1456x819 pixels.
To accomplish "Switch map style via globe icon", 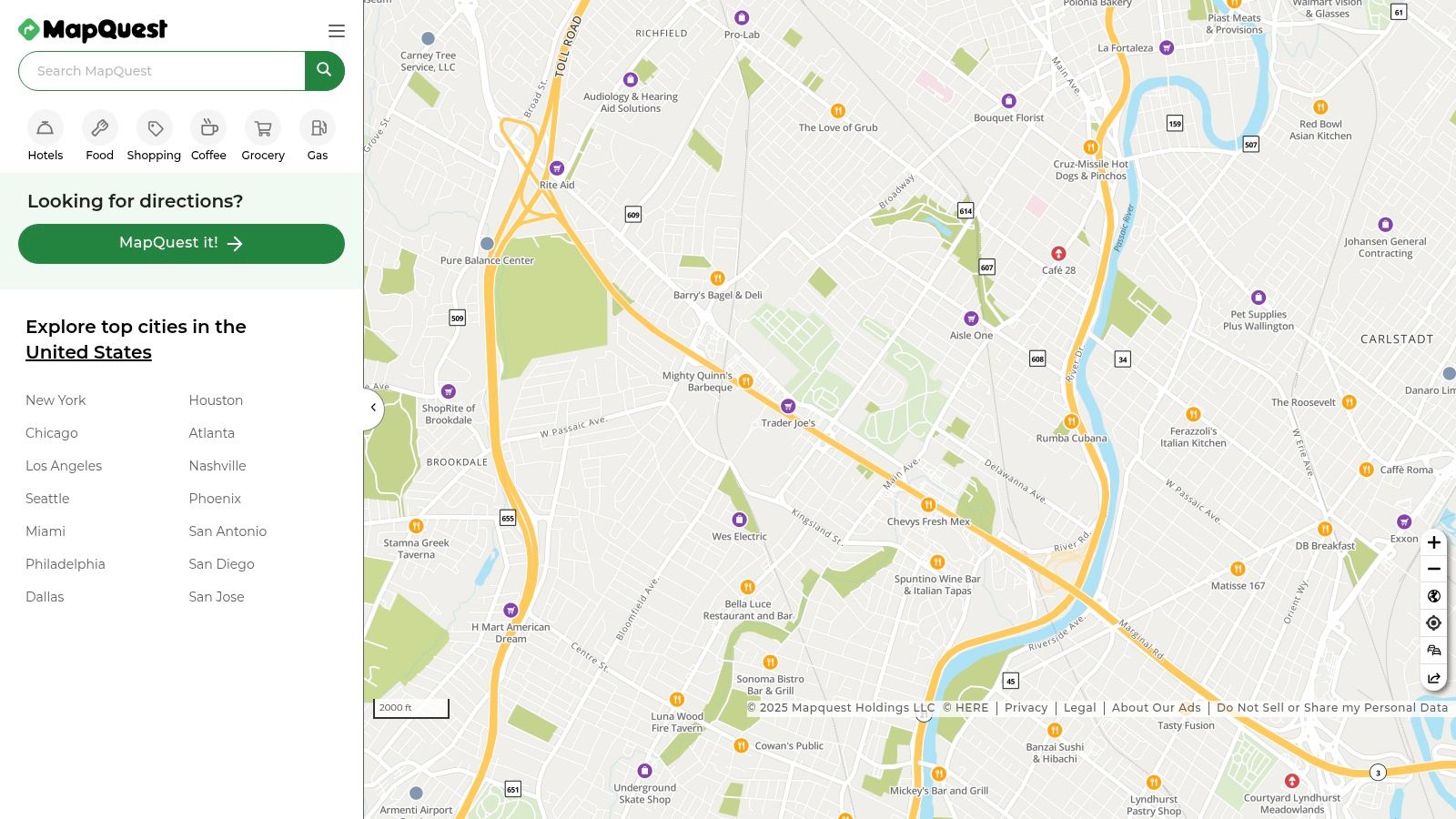I will pos(1433,596).
